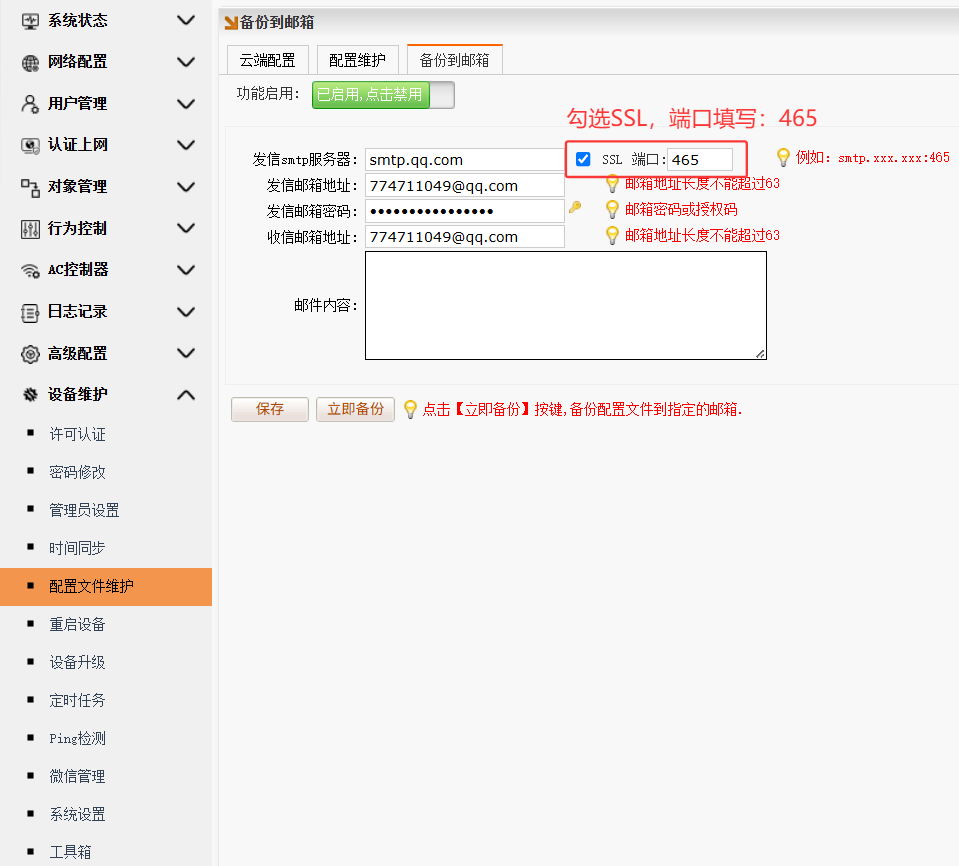The width and height of the screenshot is (959, 866).
Task: Open 管理员设置 in the sidebar
Action: (x=84, y=510)
